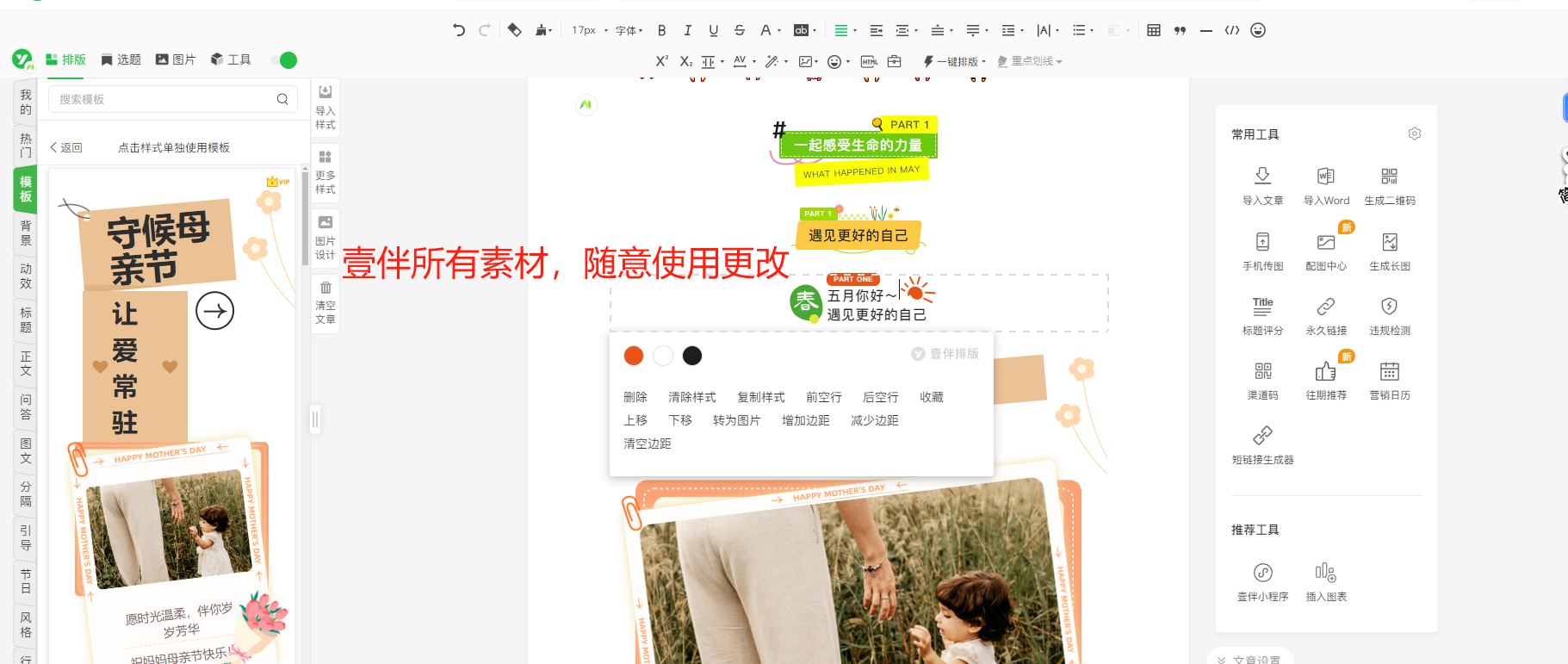Switch to the 图片 tab
Viewport: 1568px width, 664px height.
coord(176,59)
